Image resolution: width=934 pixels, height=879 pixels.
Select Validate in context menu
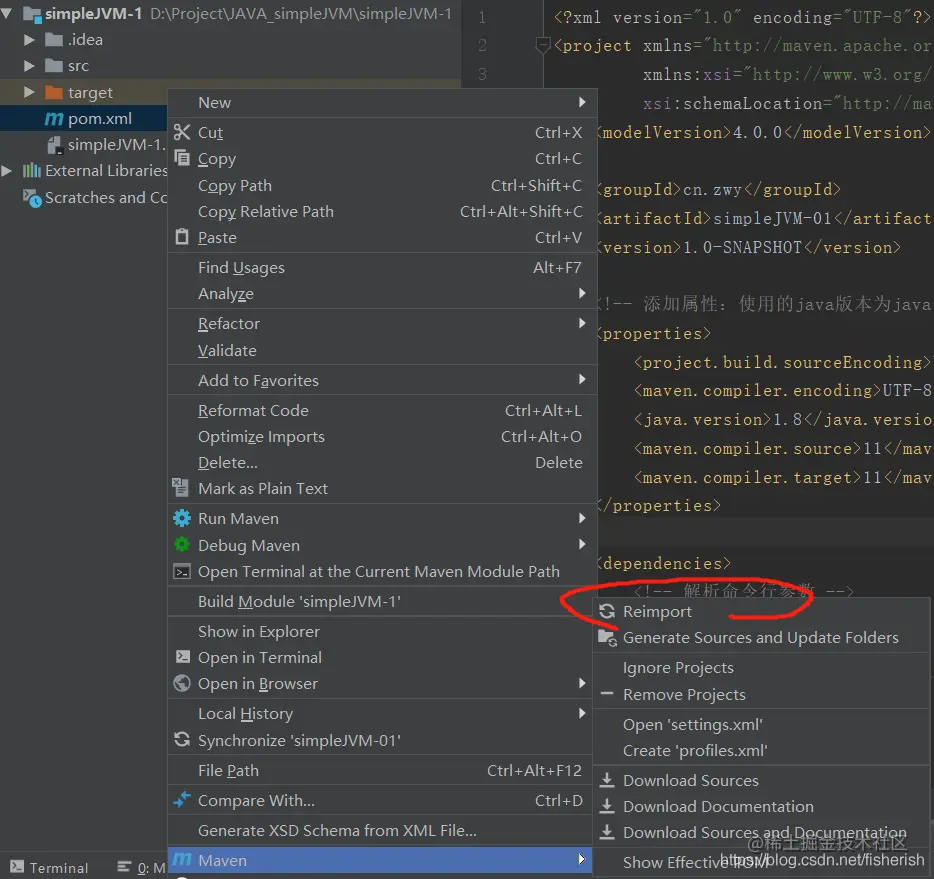(x=382, y=350)
